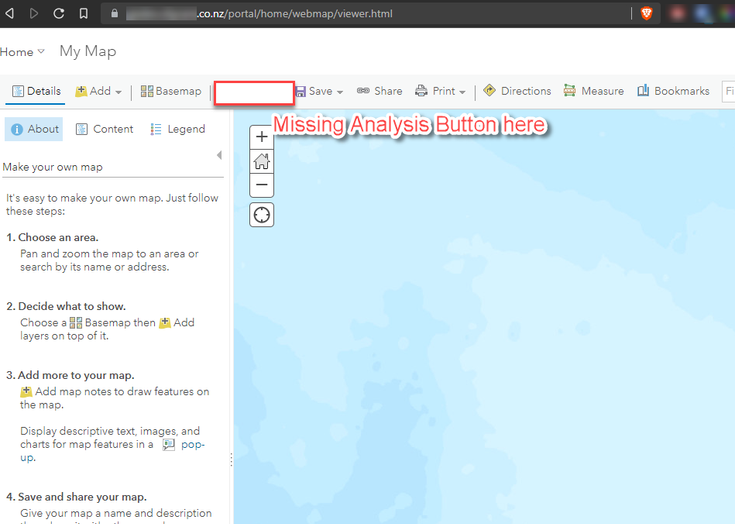Image resolution: width=735 pixels, height=524 pixels.
Task: Zoom in on the map with plus
Action: point(262,137)
